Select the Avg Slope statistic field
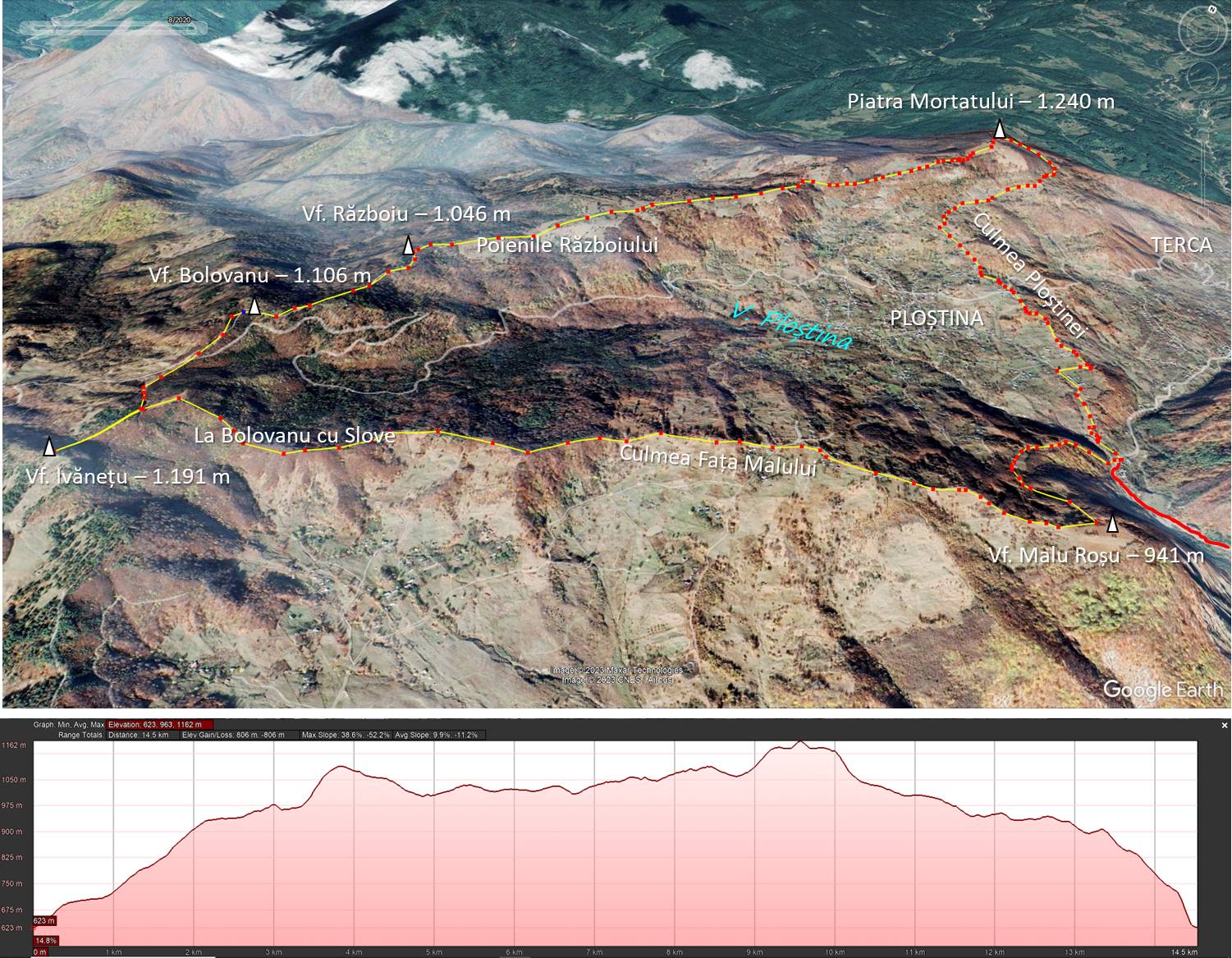Image resolution: width=1232 pixels, height=958 pixels. coord(436,735)
